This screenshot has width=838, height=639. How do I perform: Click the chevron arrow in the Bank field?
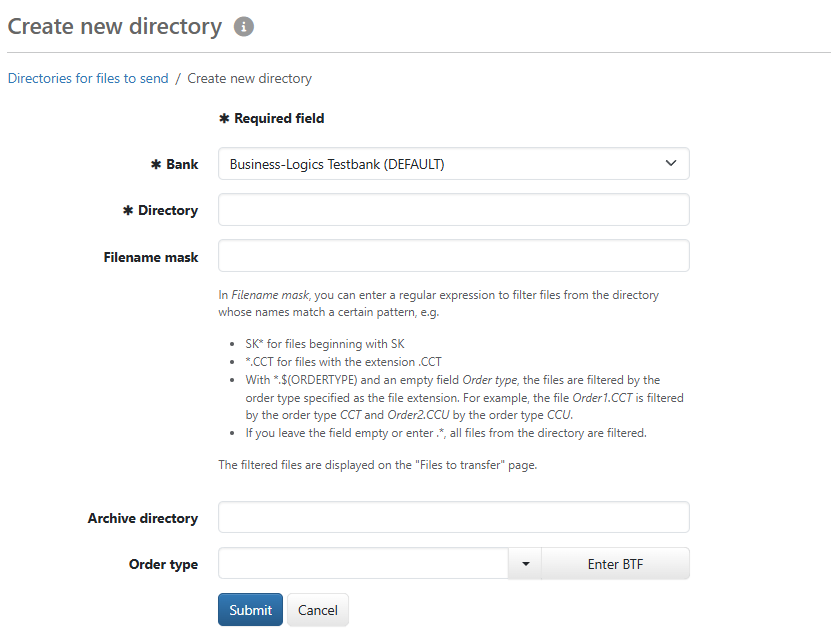tap(671, 164)
